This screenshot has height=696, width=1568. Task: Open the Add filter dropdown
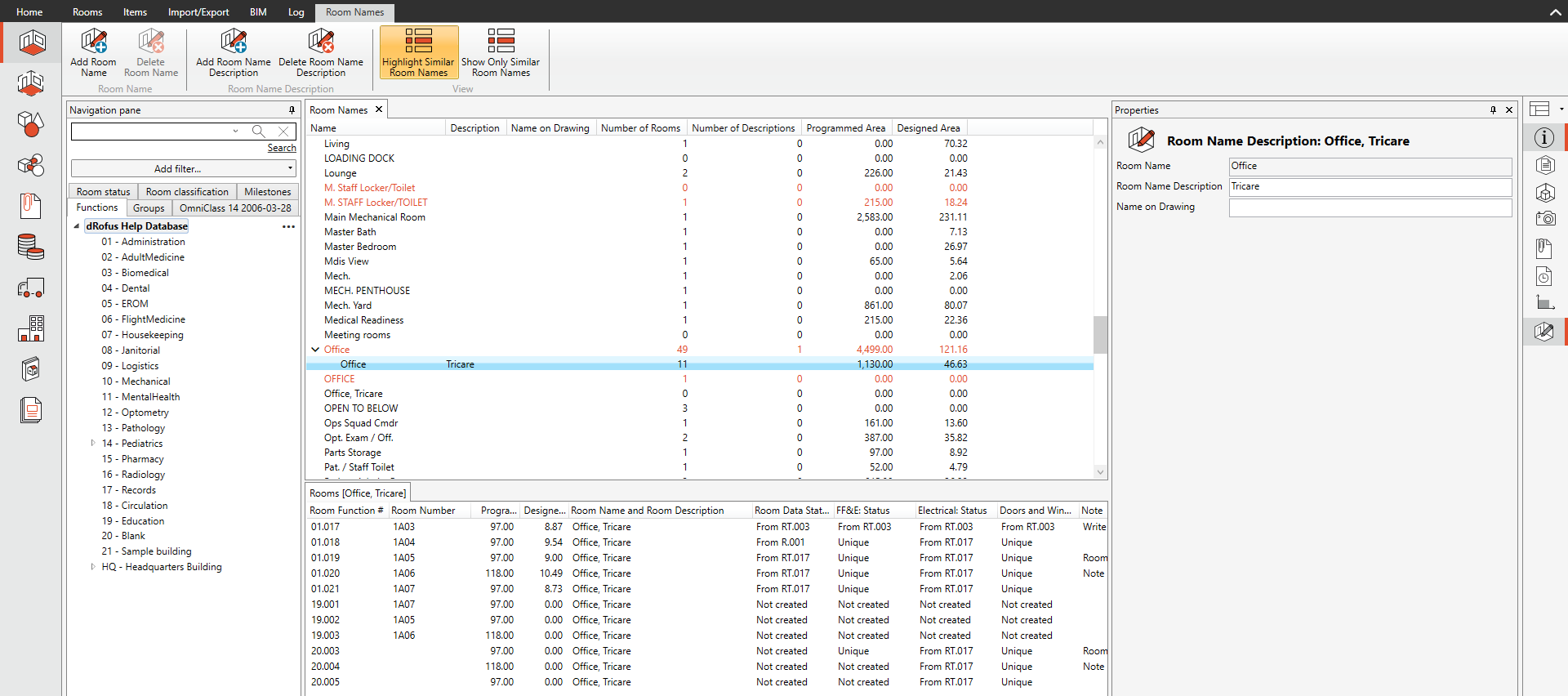tap(183, 169)
